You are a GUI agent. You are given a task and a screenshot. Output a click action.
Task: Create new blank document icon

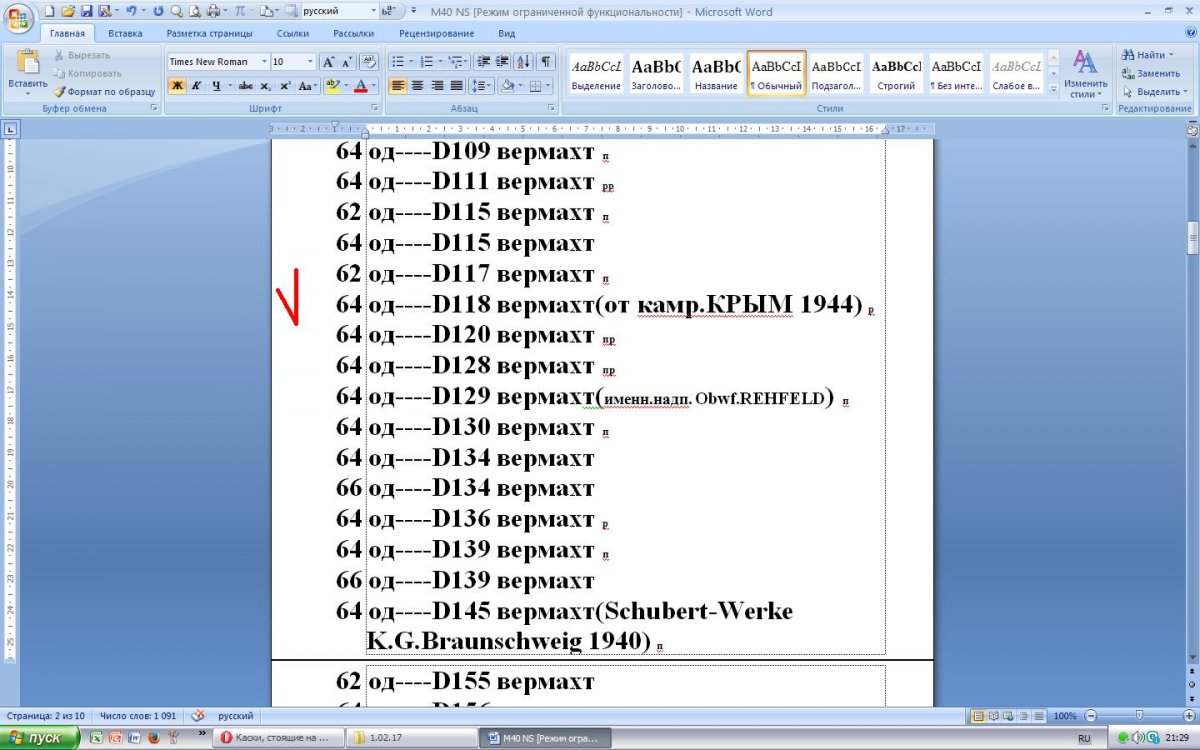[x=49, y=11]
